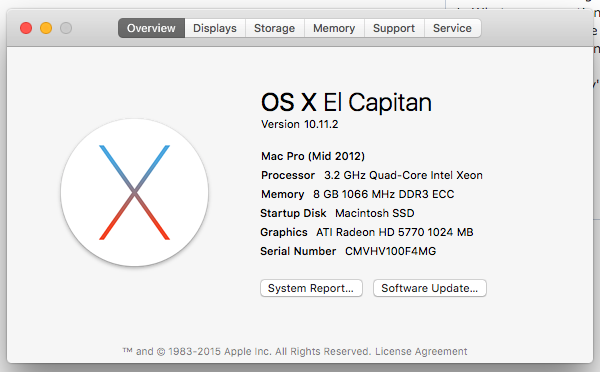Screen dimensions: 600x372
Task: Click the OS X El Capitan title
Action: click(346, 102)
